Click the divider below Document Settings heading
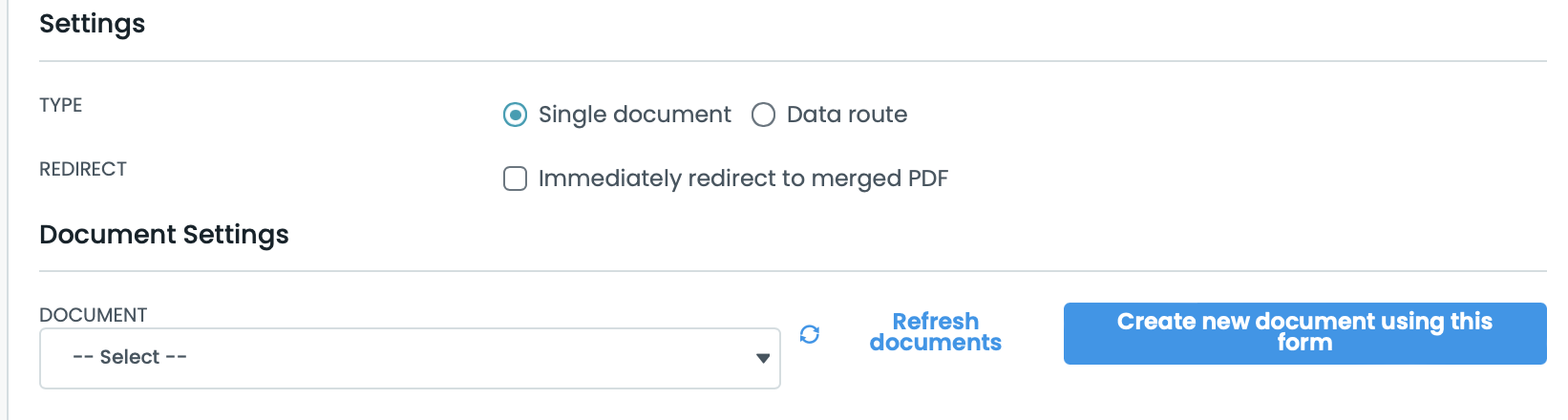The width and height of the screenshot is (1568, 420). pos(793,272)
